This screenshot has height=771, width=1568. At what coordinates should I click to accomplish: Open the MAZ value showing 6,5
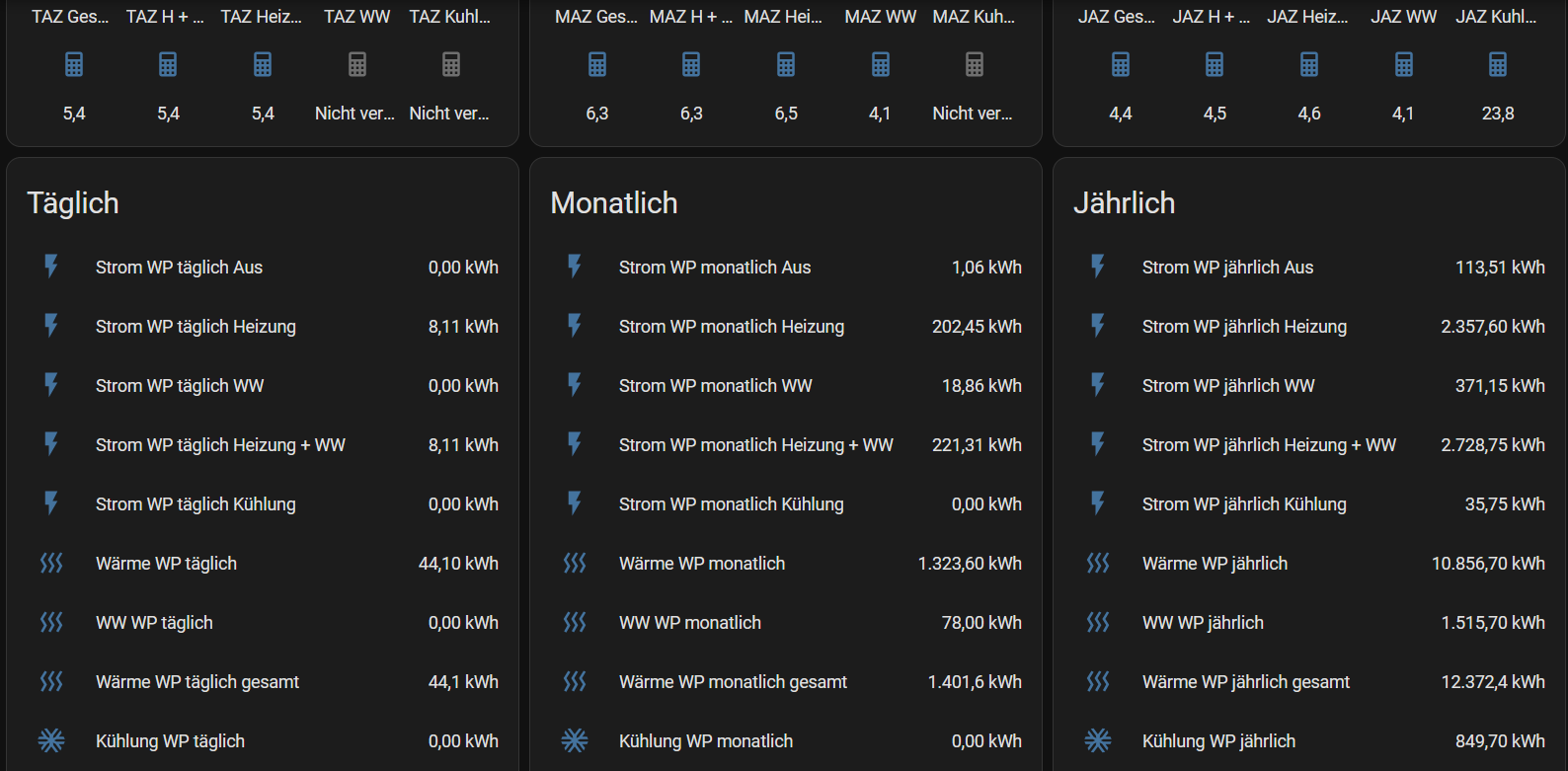pos(785,114)
